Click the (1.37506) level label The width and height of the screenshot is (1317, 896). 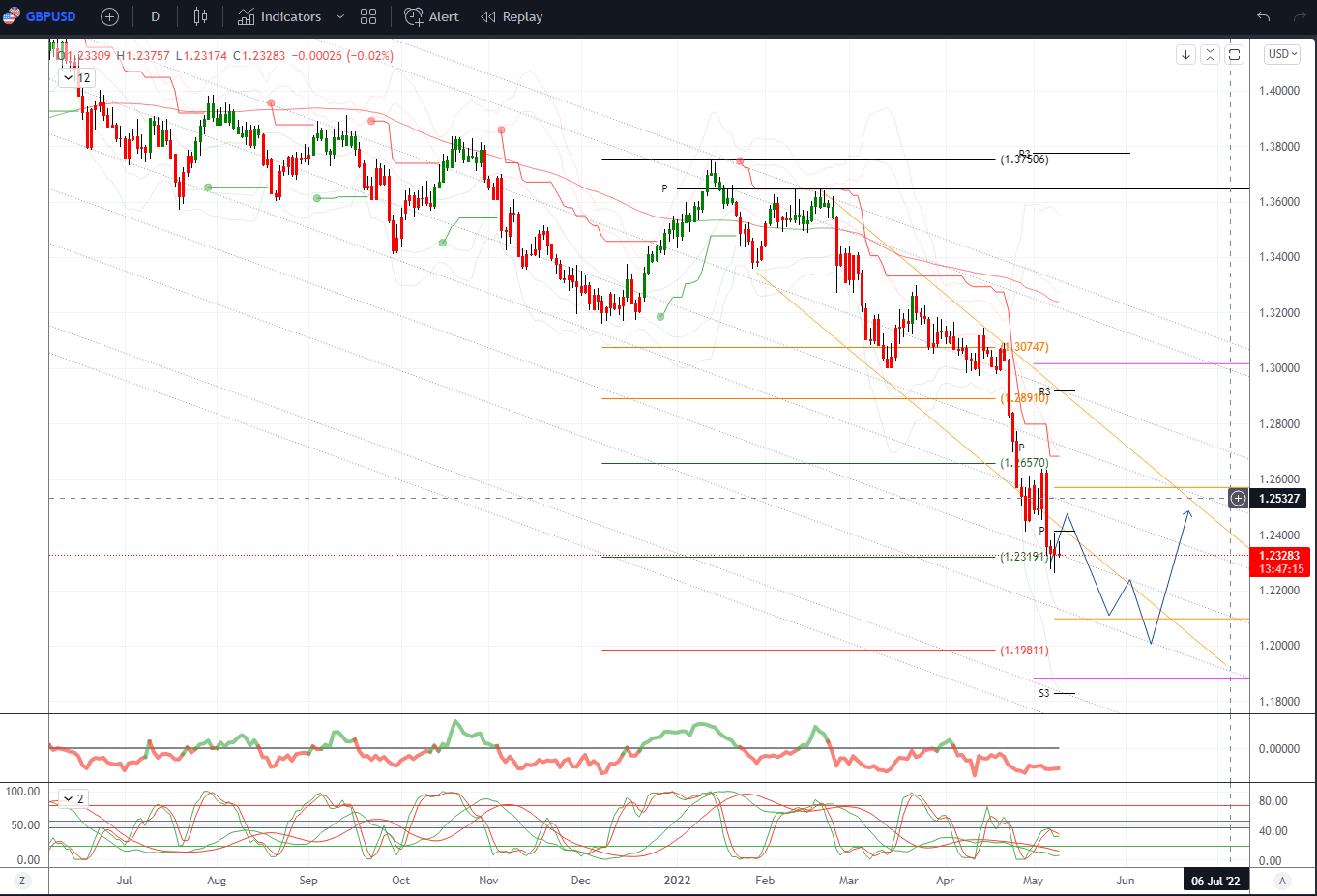tap(1024, 159)
